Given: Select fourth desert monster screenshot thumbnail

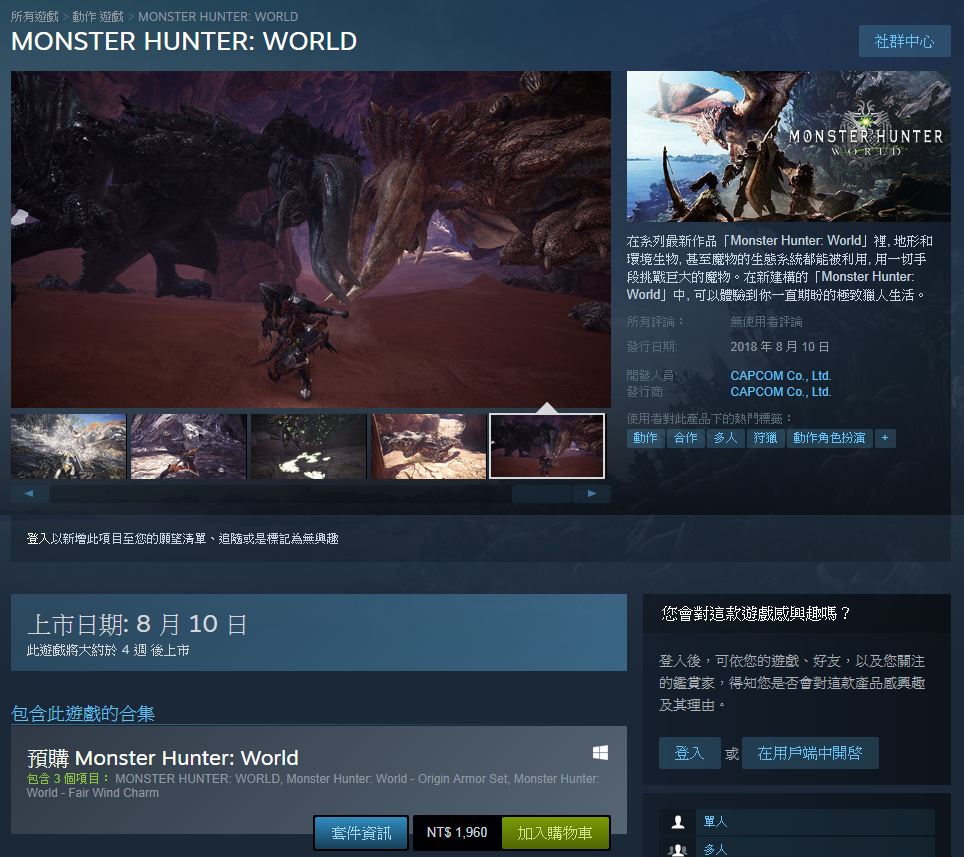Looking at the screenshot, I should pos(429,446).
